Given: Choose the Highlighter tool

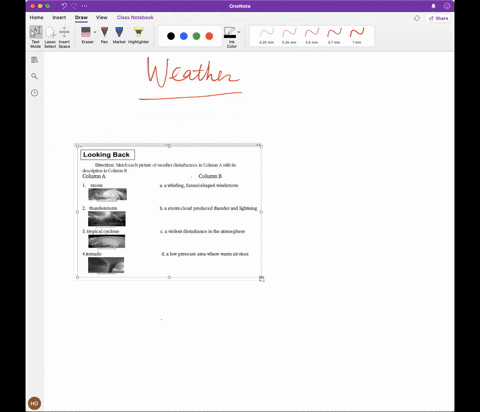Looking at the screenshot, I should tap(138, 35).
